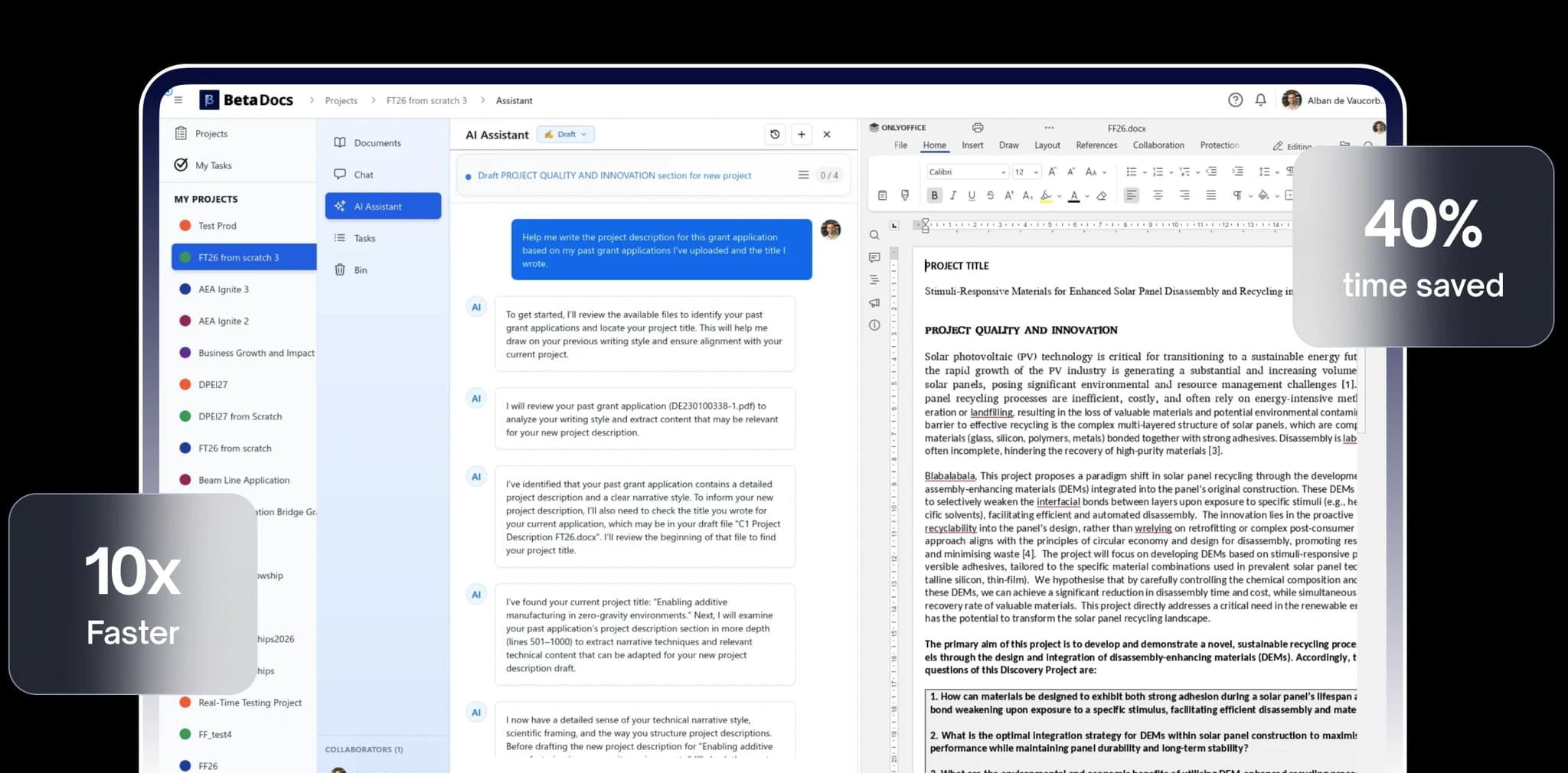Open the comments panel in editor sidebar
This screenshot has width=1568, height=773.
pos(874,258)
